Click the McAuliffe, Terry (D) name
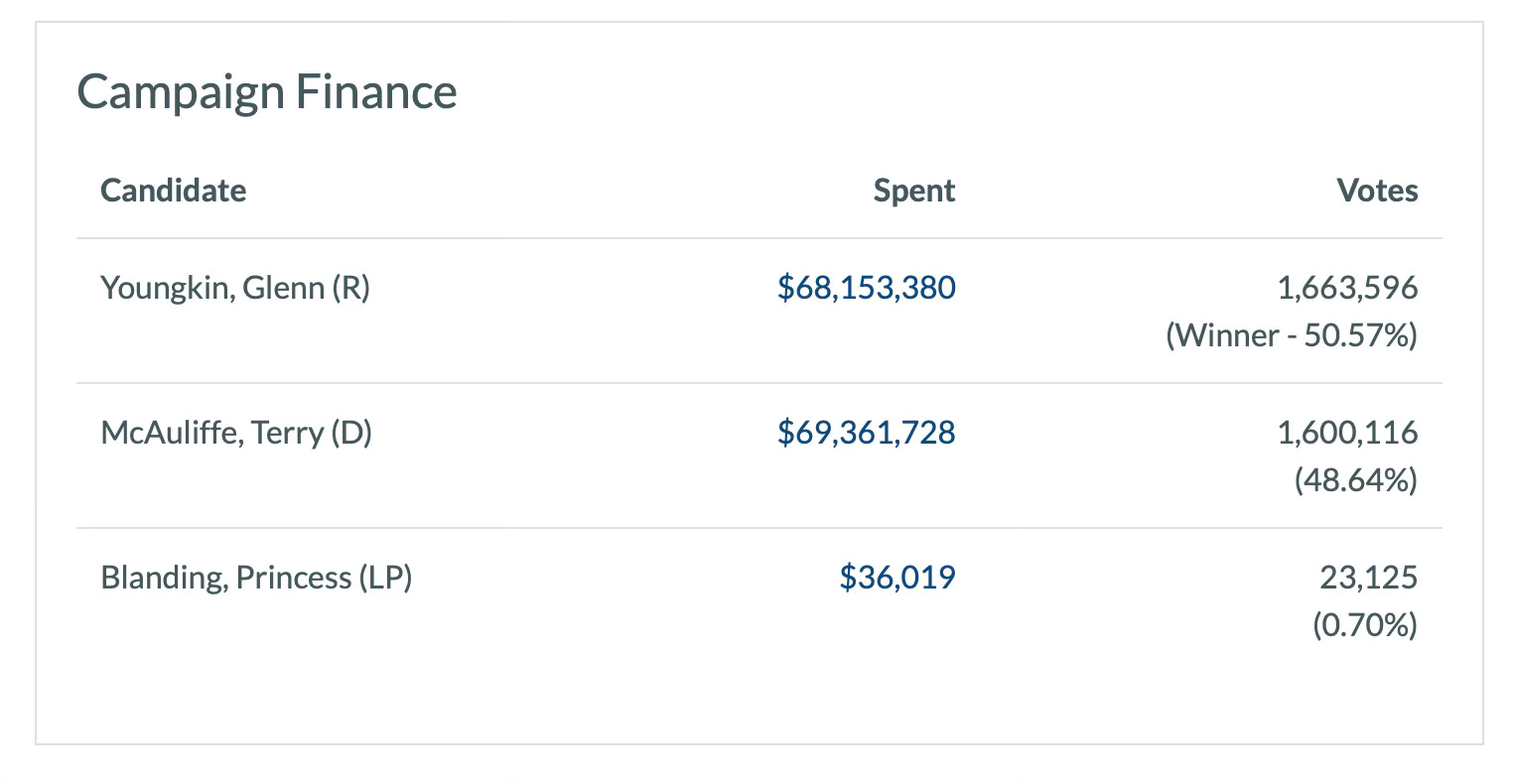 pyautogui.click(x=236, y=434)
